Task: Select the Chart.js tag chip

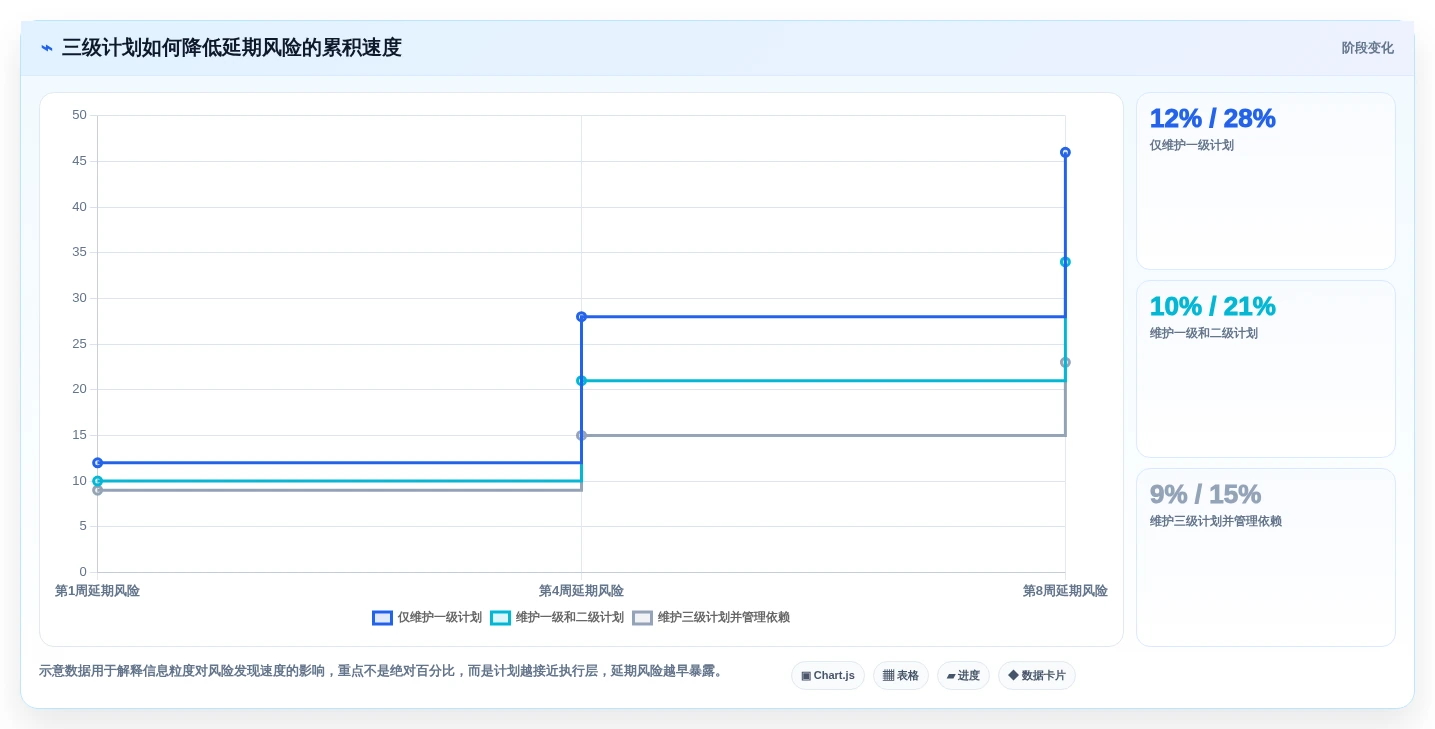Action: pyautogui.click(x=828, y=676)
